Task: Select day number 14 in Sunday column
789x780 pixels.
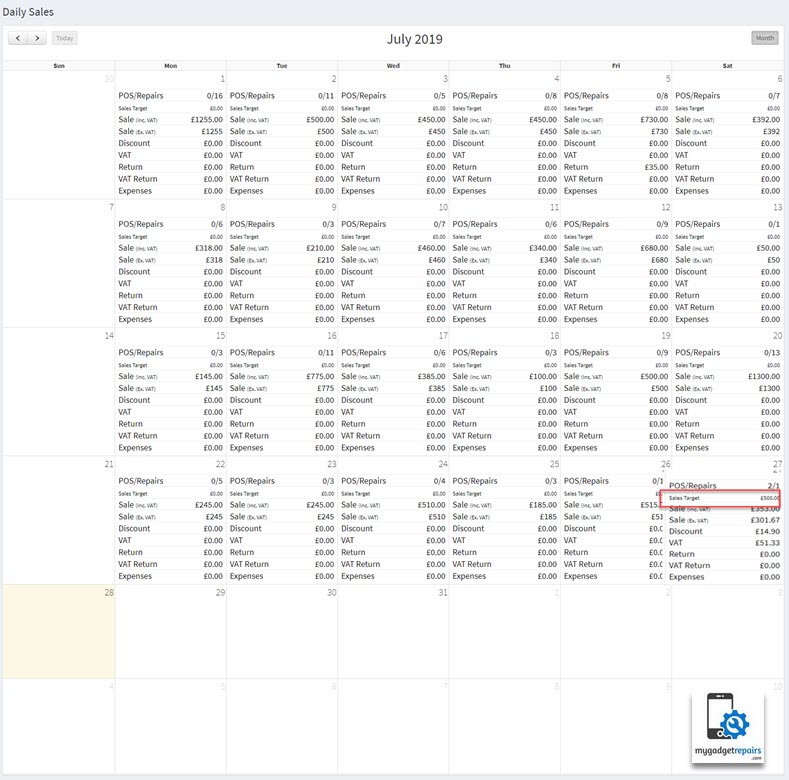Action: coord(109,336)
